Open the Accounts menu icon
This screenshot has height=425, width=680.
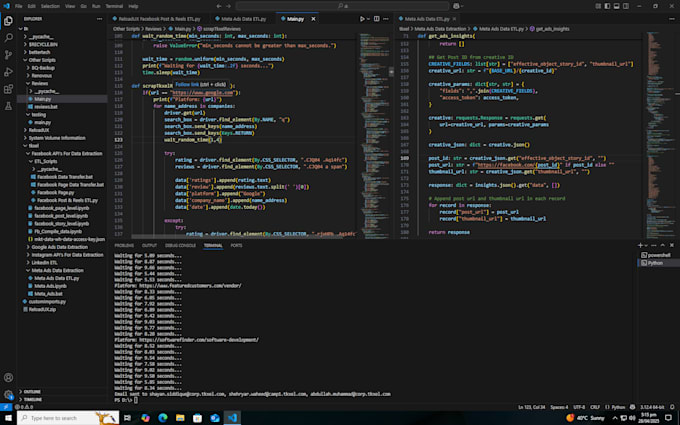[8, 377]
